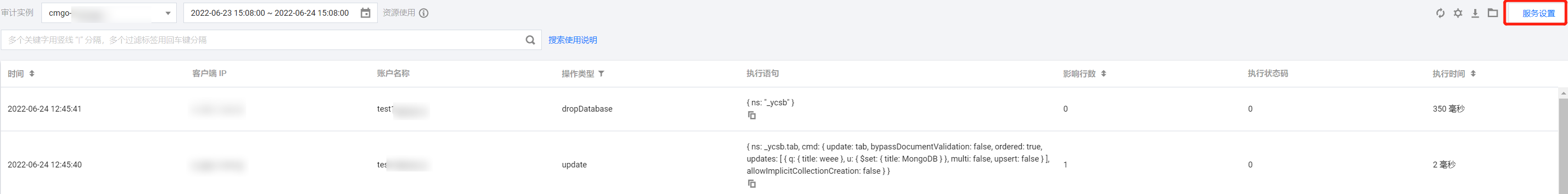Expand the audit instance dropdown

coord(168,13)
